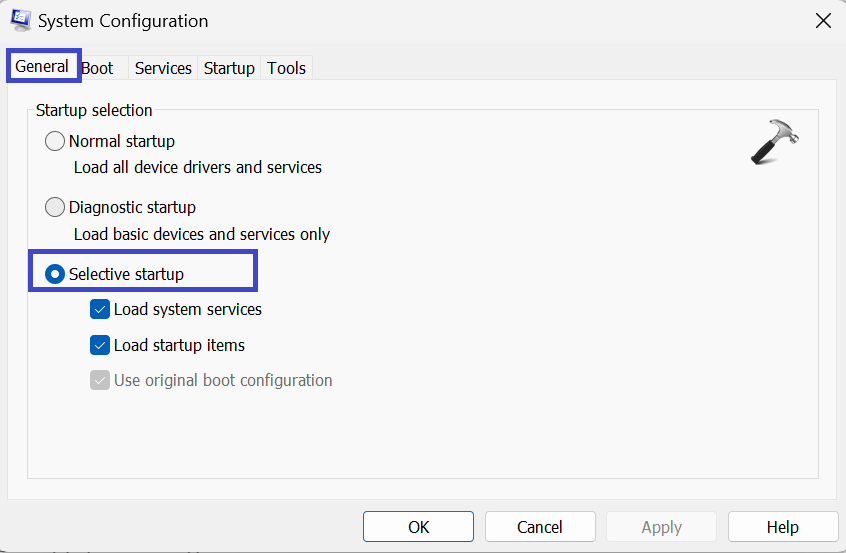Switch to the General tab
This screenshot has height=553, width=846.
point(42,67)
